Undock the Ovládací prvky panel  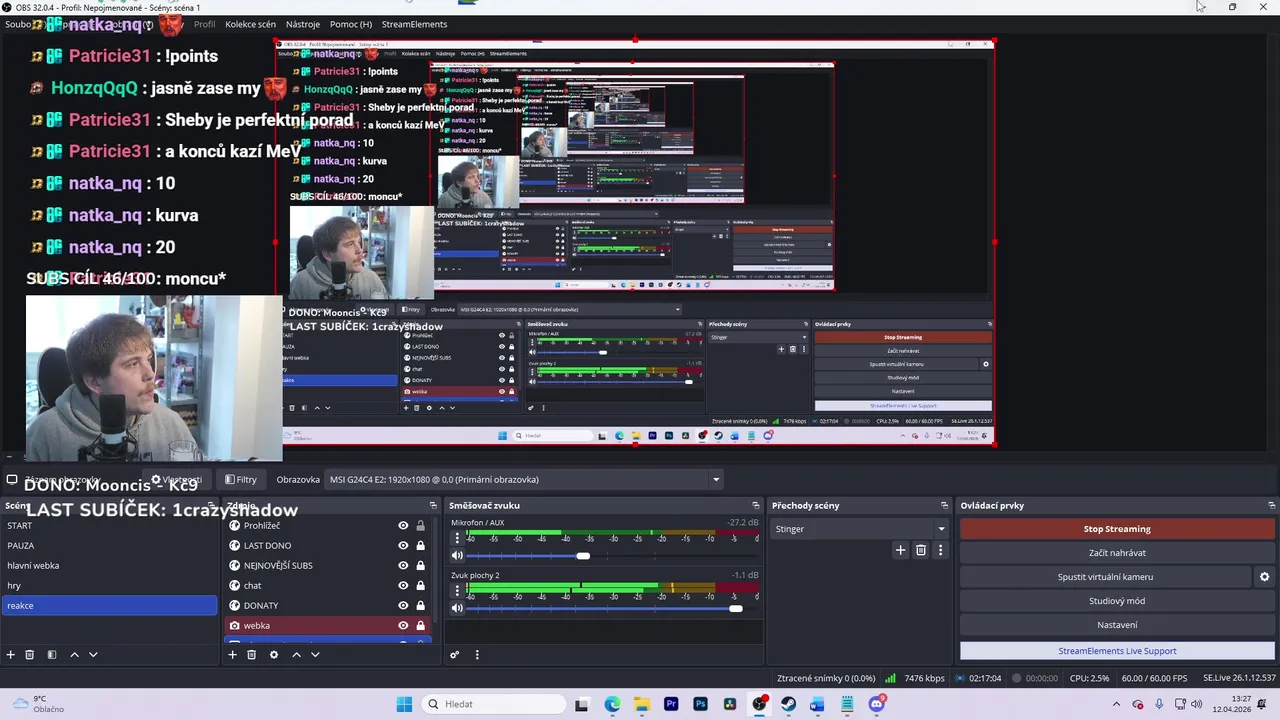pos(1272,505)
